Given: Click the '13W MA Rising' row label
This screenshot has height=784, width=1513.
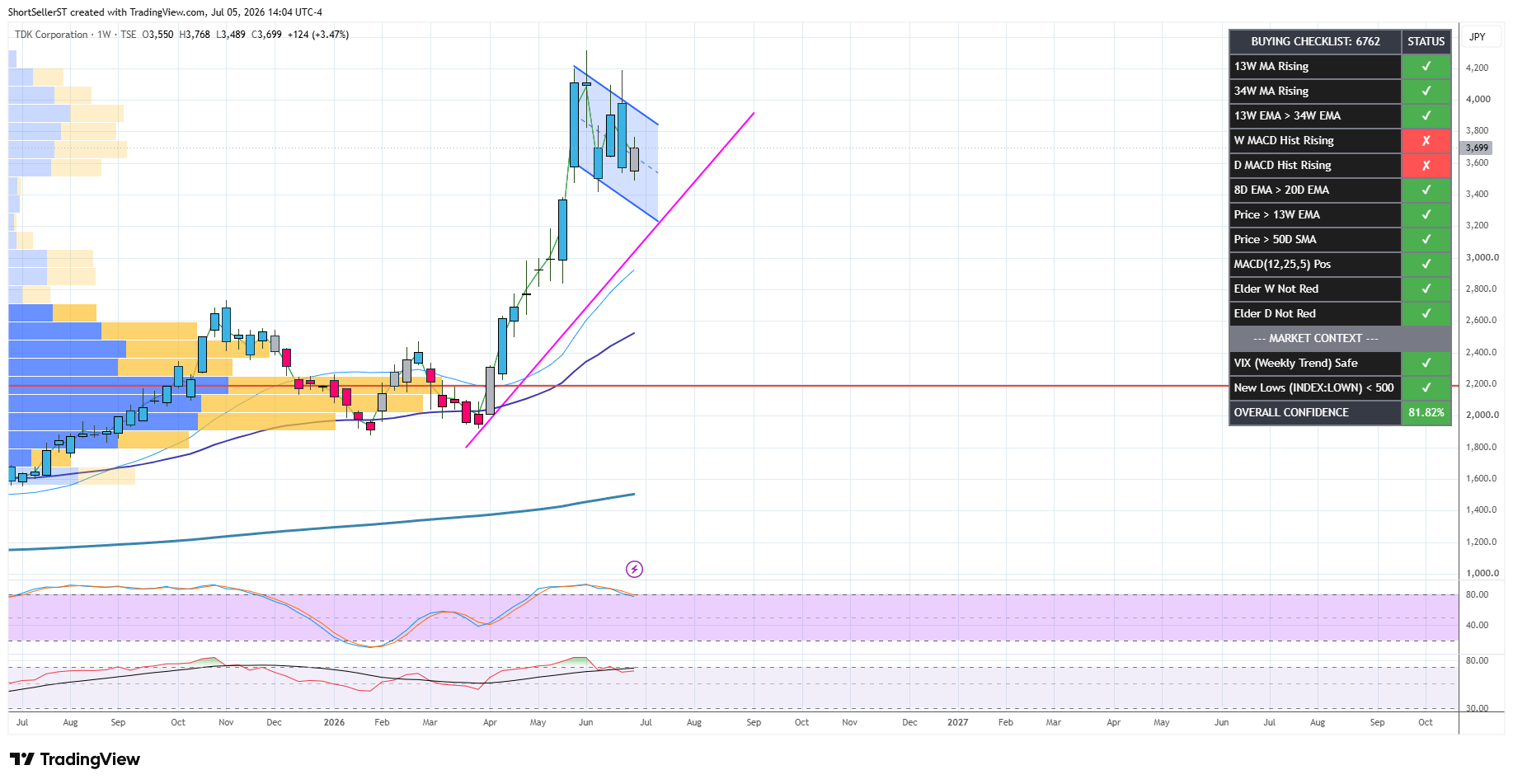Looking at the screenshot, I should tap(1271, 66).
